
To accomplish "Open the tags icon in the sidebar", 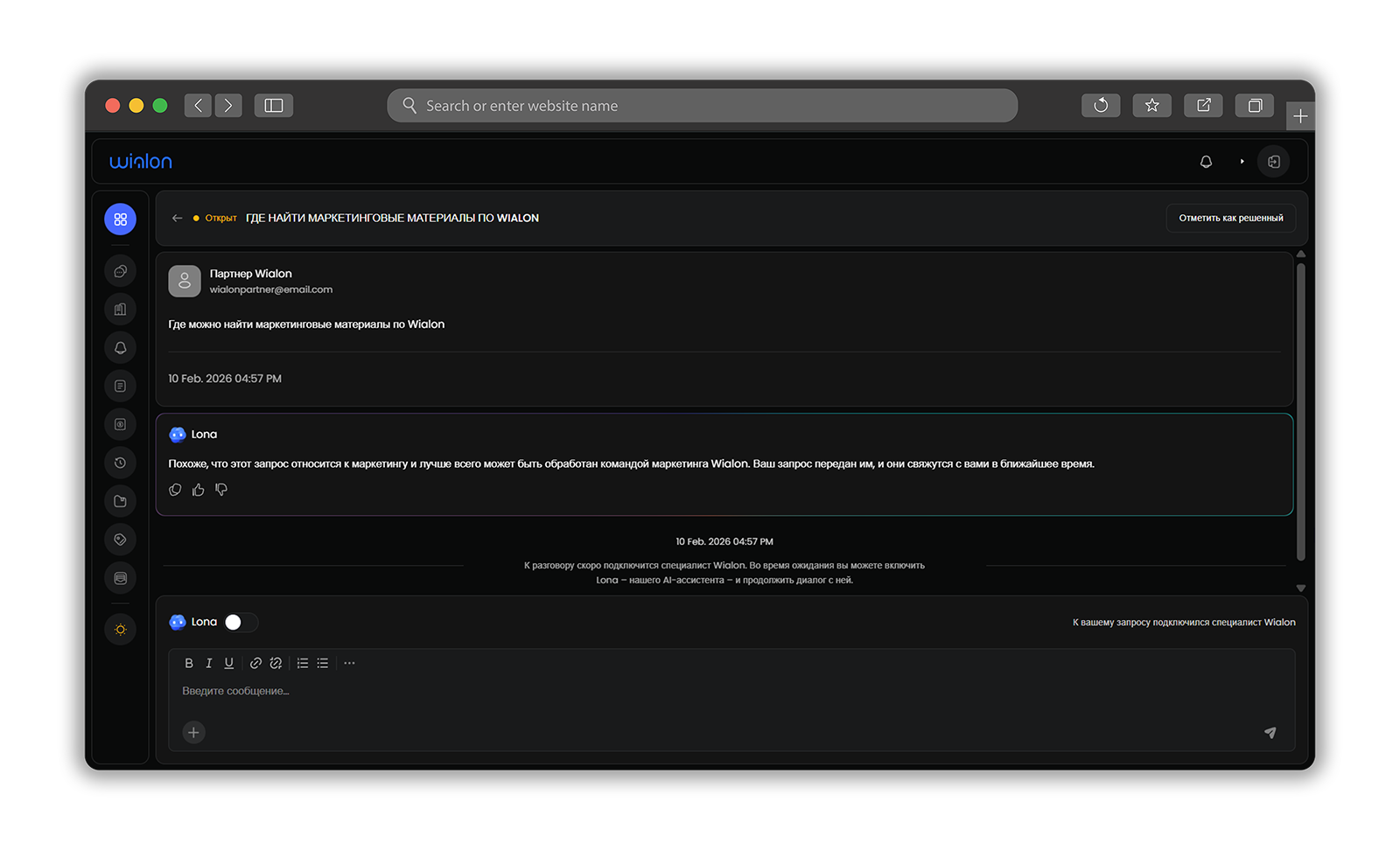I will click(121, 540).
